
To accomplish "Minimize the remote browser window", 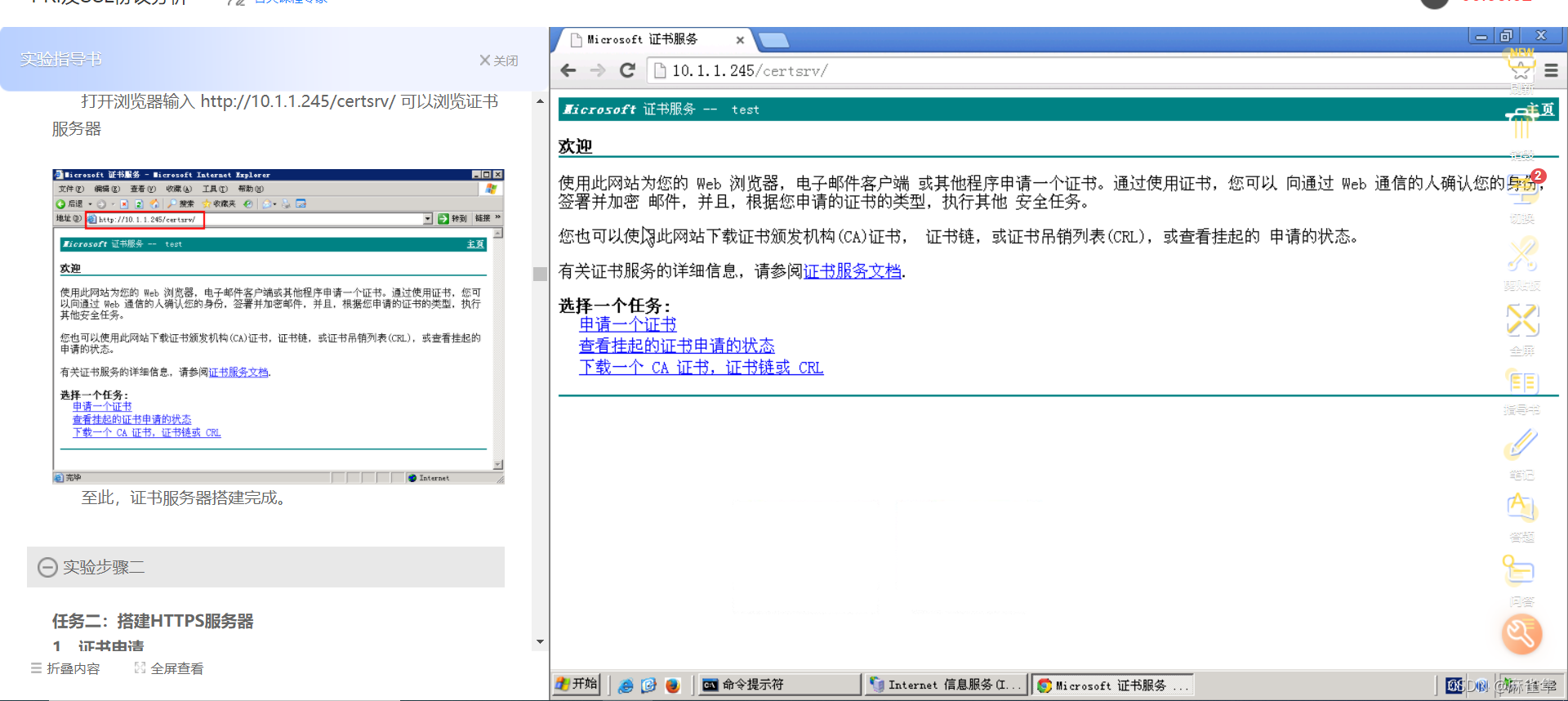I will click(x=1481, y=35).
